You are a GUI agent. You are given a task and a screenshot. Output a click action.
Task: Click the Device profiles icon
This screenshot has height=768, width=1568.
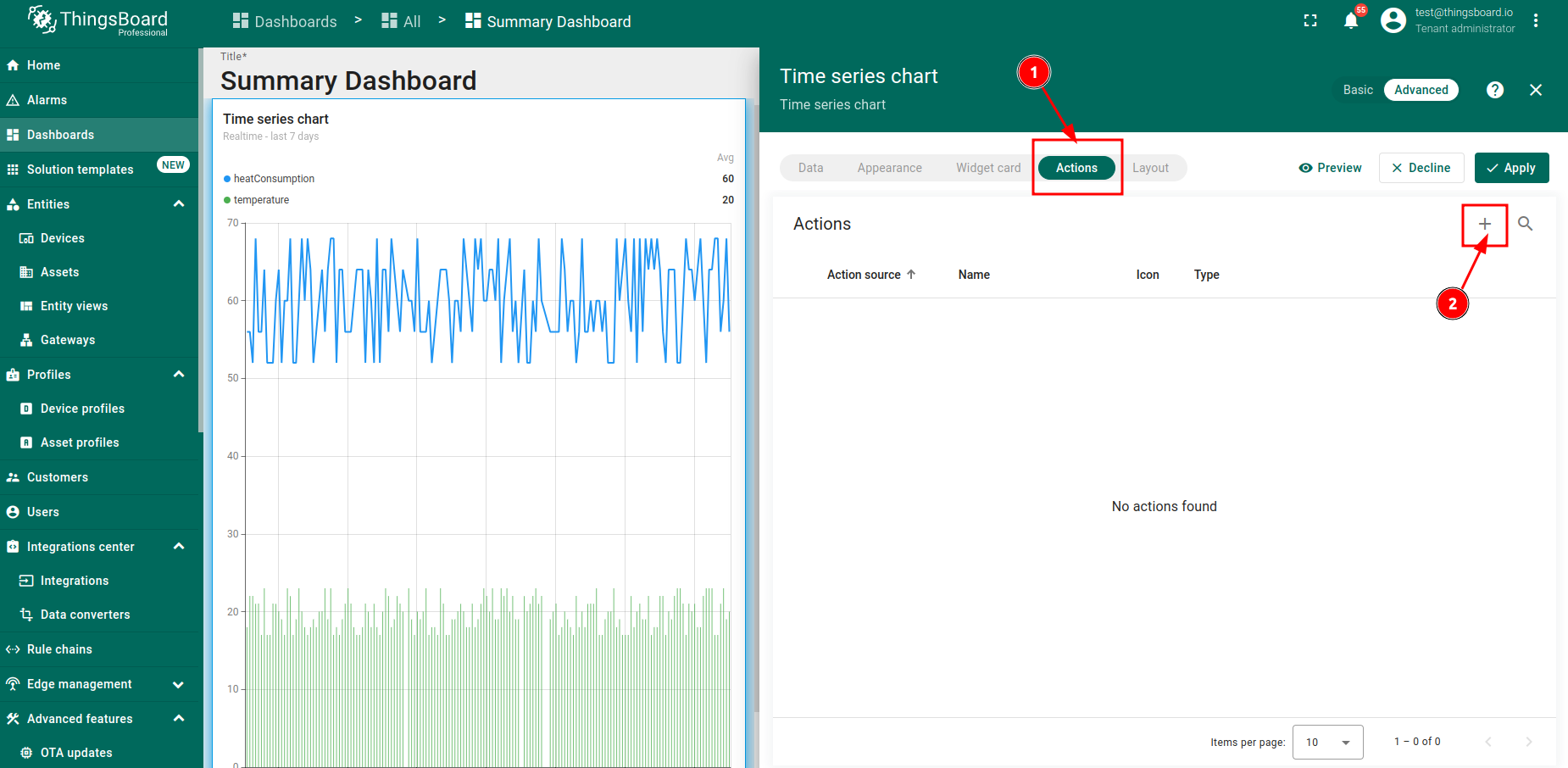click(26, 409)
